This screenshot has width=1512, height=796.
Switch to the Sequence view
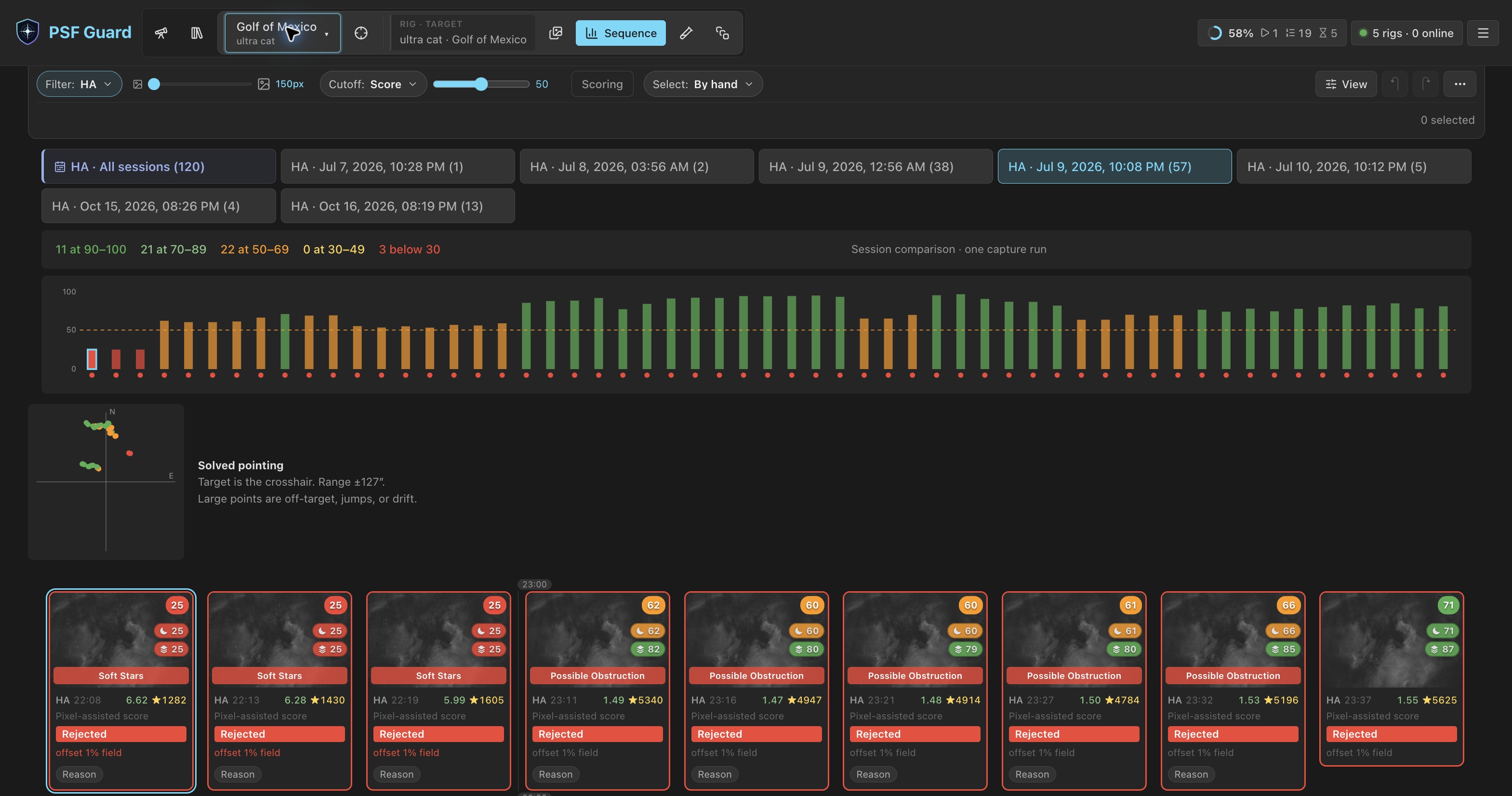pyautogui.click(x=621, y=33)
